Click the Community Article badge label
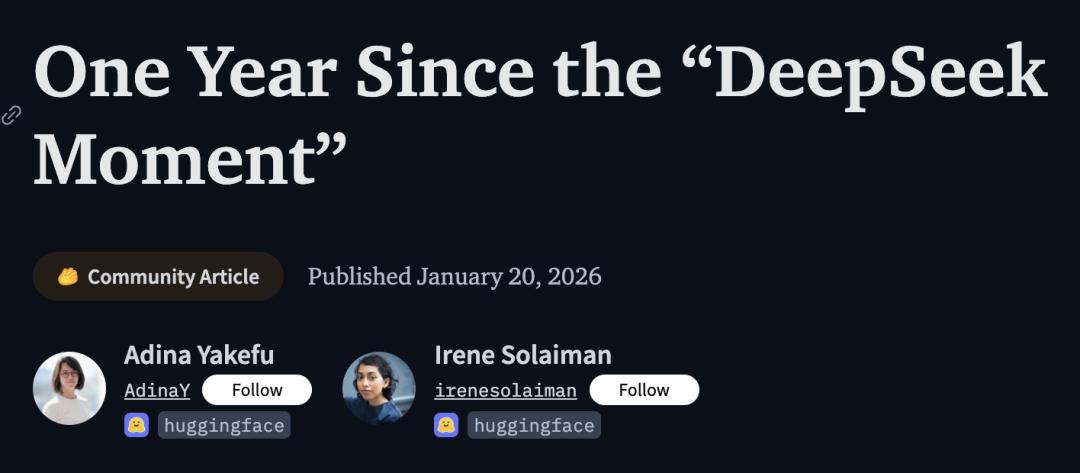This screenshot has width=1080, height=473. (x=173, y=277)
